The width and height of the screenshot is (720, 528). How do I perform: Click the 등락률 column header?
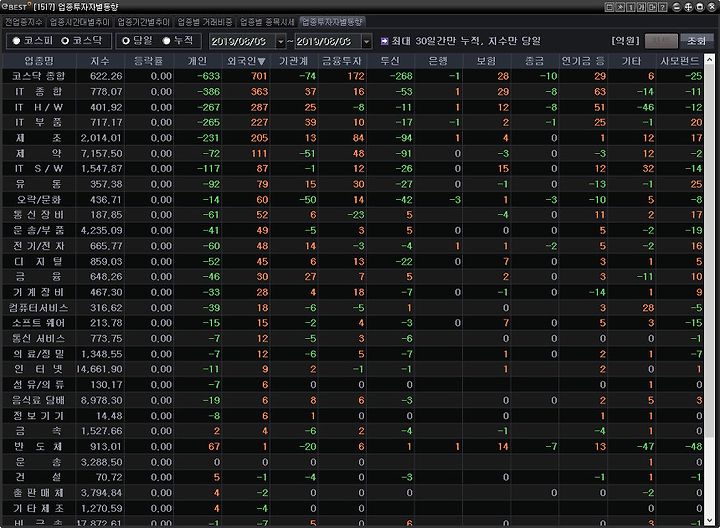click(149, 61)
